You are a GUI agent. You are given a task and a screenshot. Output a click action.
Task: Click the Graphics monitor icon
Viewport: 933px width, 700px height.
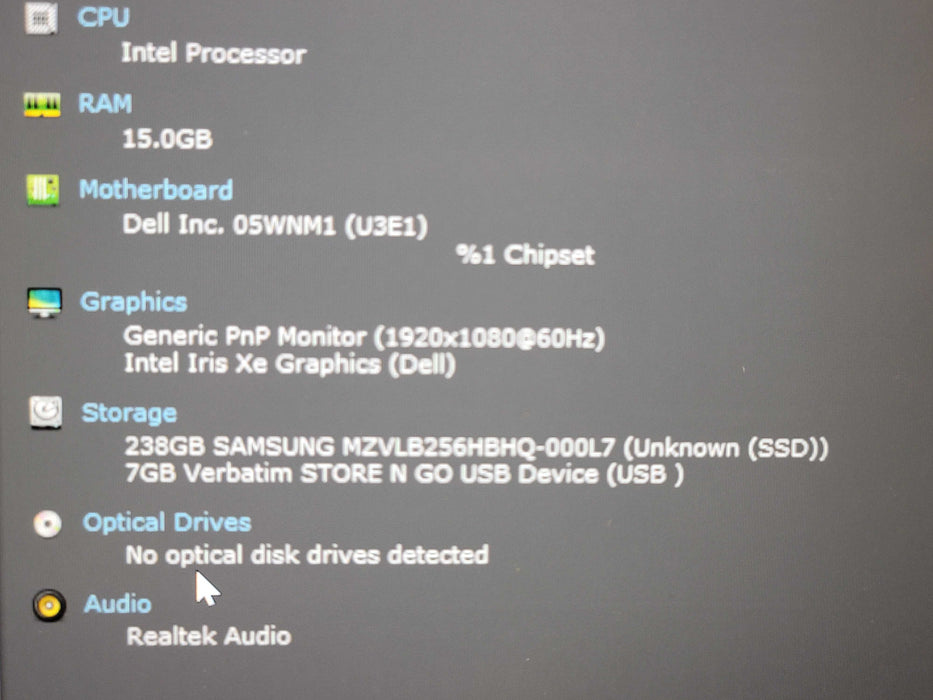pyautogui.click(x=44, y=302)
